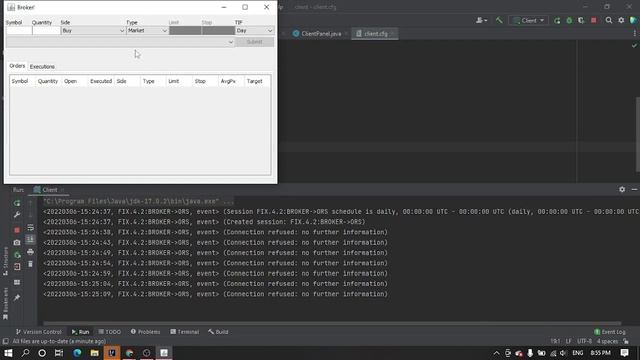Open IntelliJ IDEA from taskbar
The height and width of the screenshot is (360, 640).
click(x=112, y=353)
